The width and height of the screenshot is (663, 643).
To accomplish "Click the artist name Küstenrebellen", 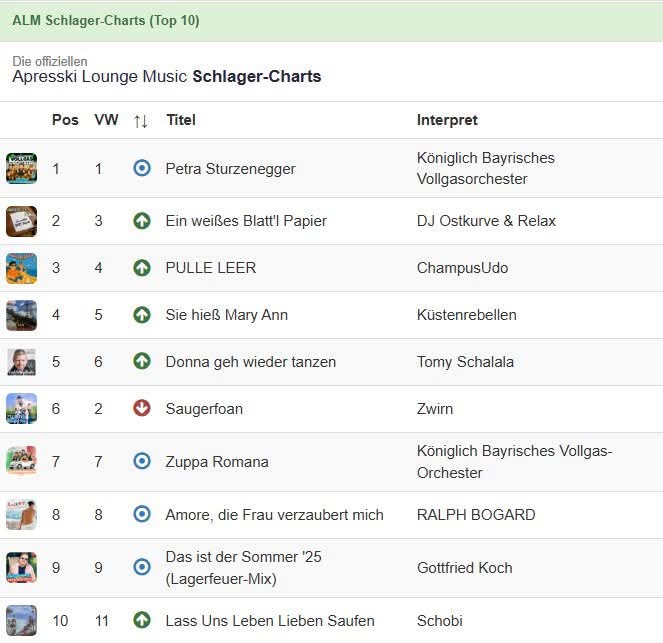I will (x=466, y=315).
